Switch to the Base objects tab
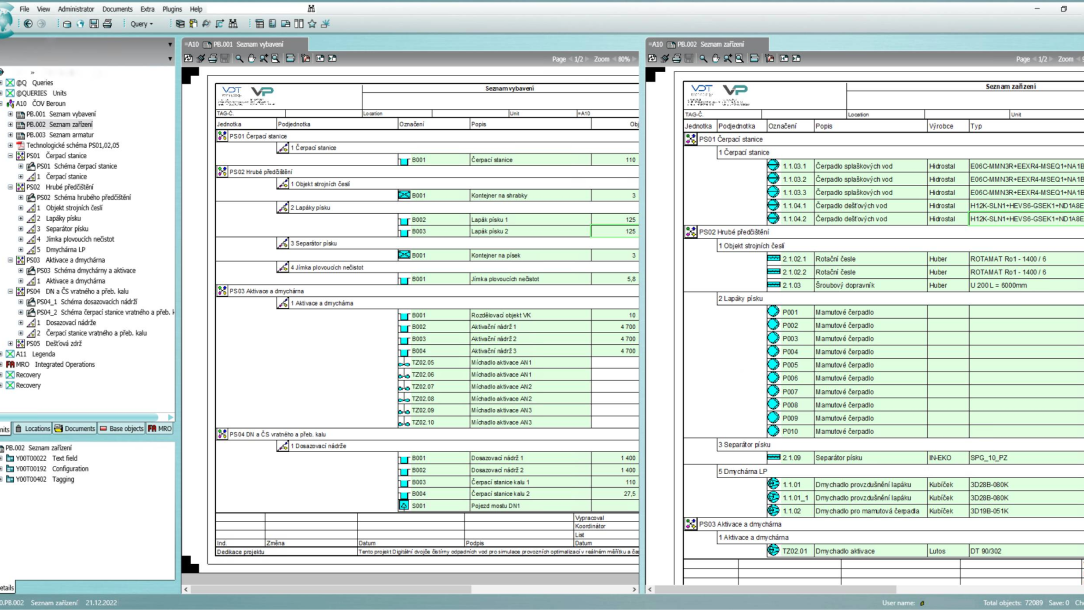 pyautogui.click(x=121, y=429)
